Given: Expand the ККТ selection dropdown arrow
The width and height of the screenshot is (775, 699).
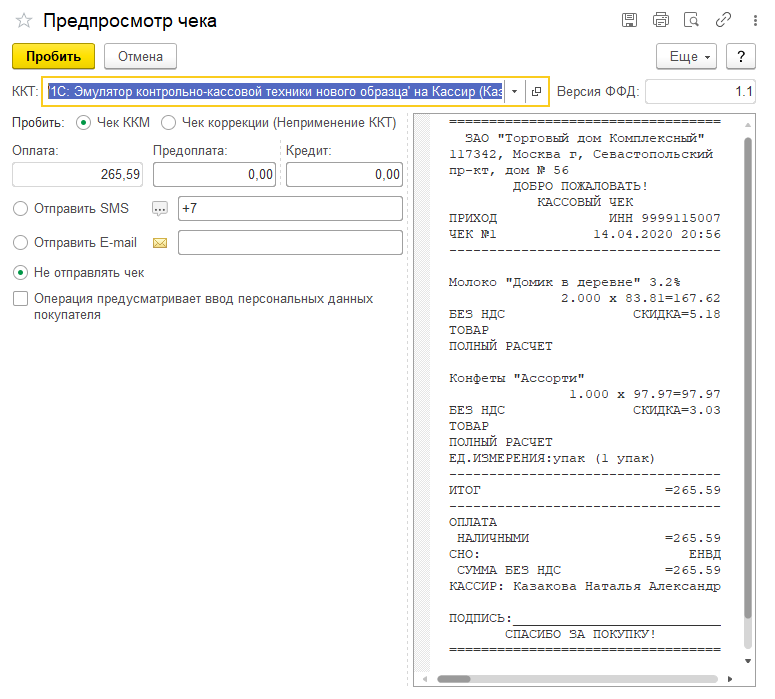Looking at the screenshot, I should tap(515, 91).
